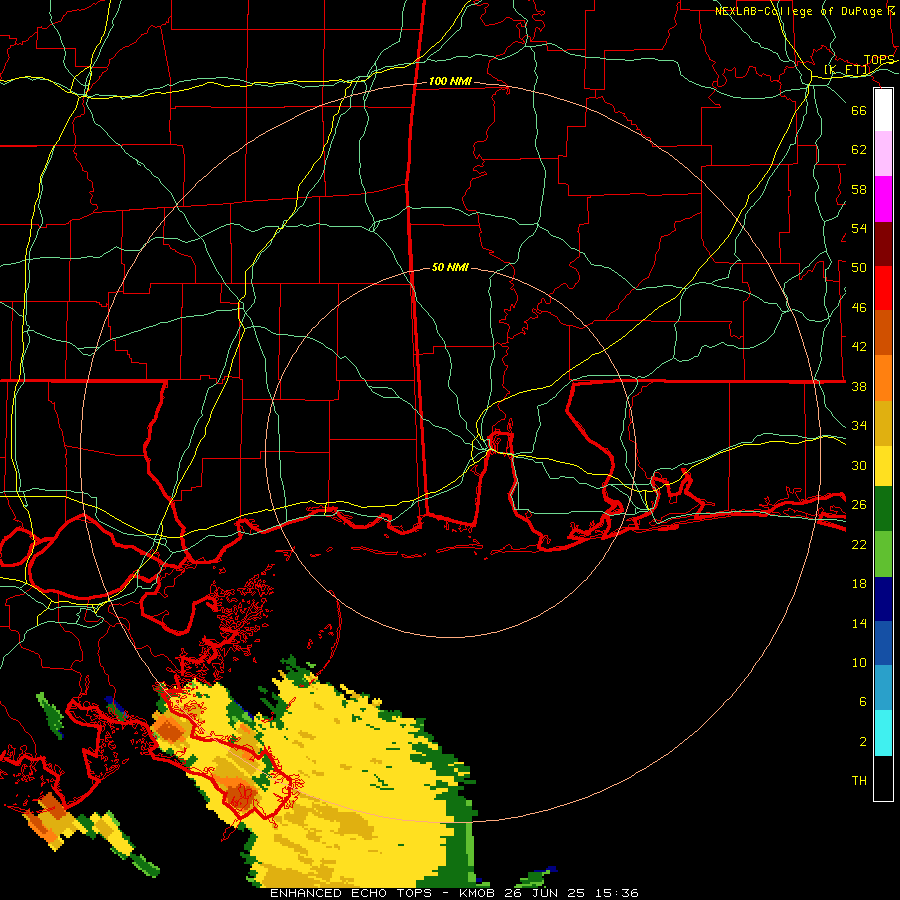Click the "TH" threshold label
900x900 pixels.
(x=859, y=780)
